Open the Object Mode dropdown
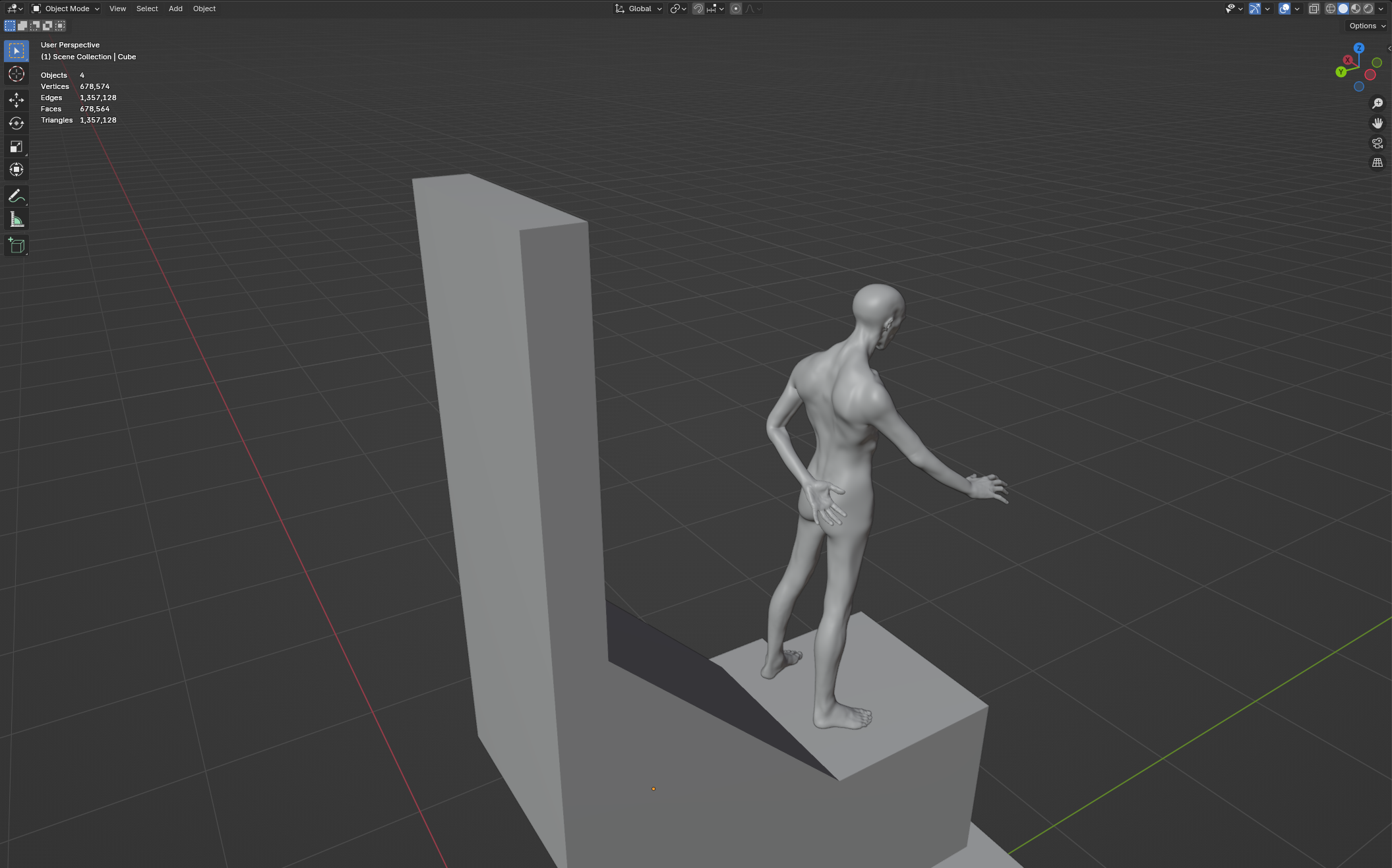The height and width of the screenshot is (868, 1392). (66, 9)
